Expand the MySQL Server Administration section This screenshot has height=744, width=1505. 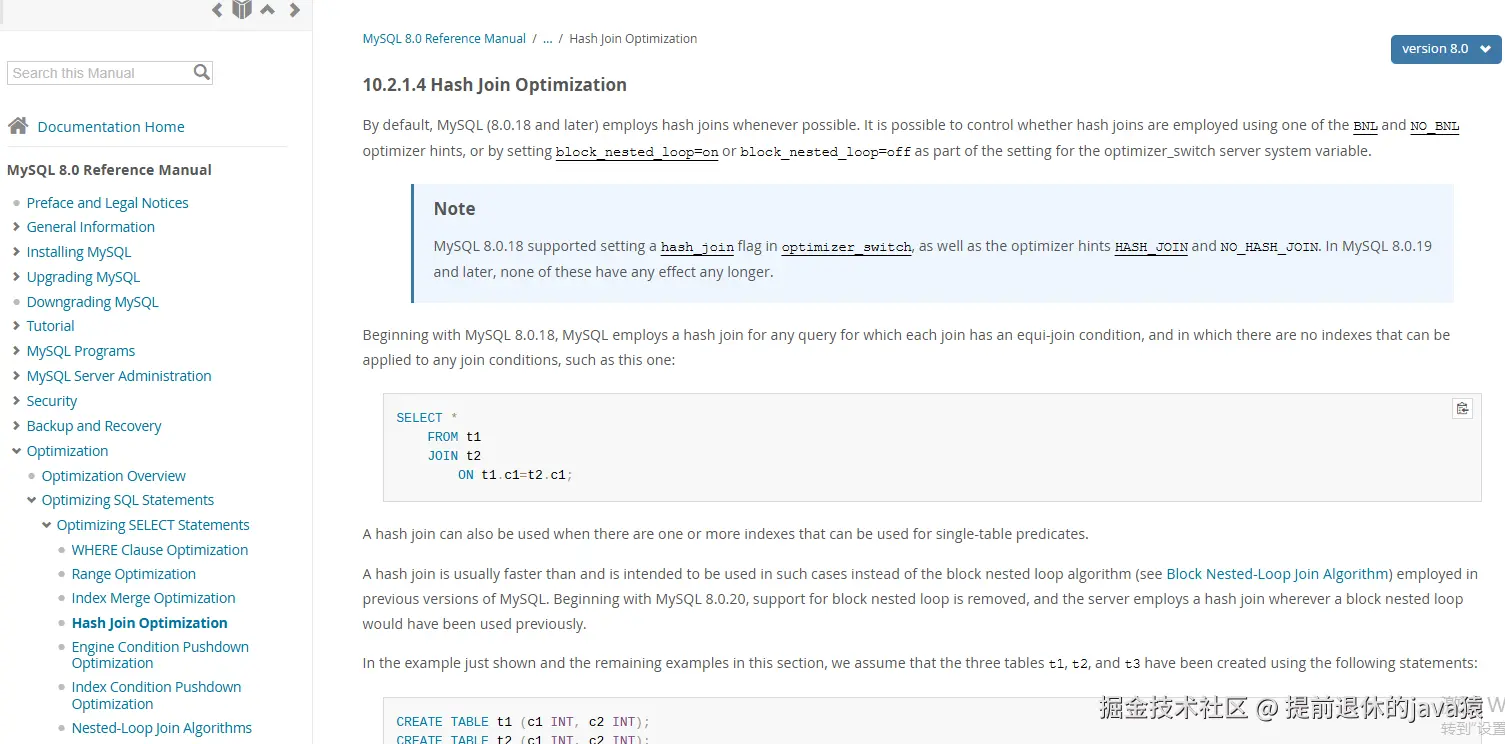click(x=16, y=376)
